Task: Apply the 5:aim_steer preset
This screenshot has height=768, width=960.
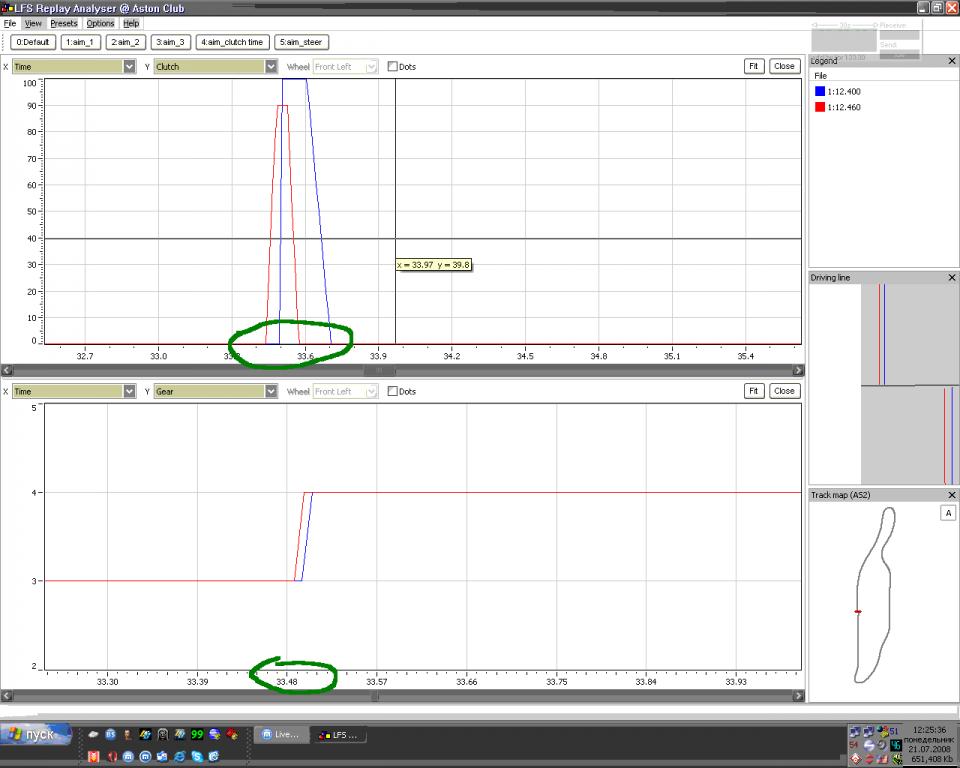Action: (301, 42)
